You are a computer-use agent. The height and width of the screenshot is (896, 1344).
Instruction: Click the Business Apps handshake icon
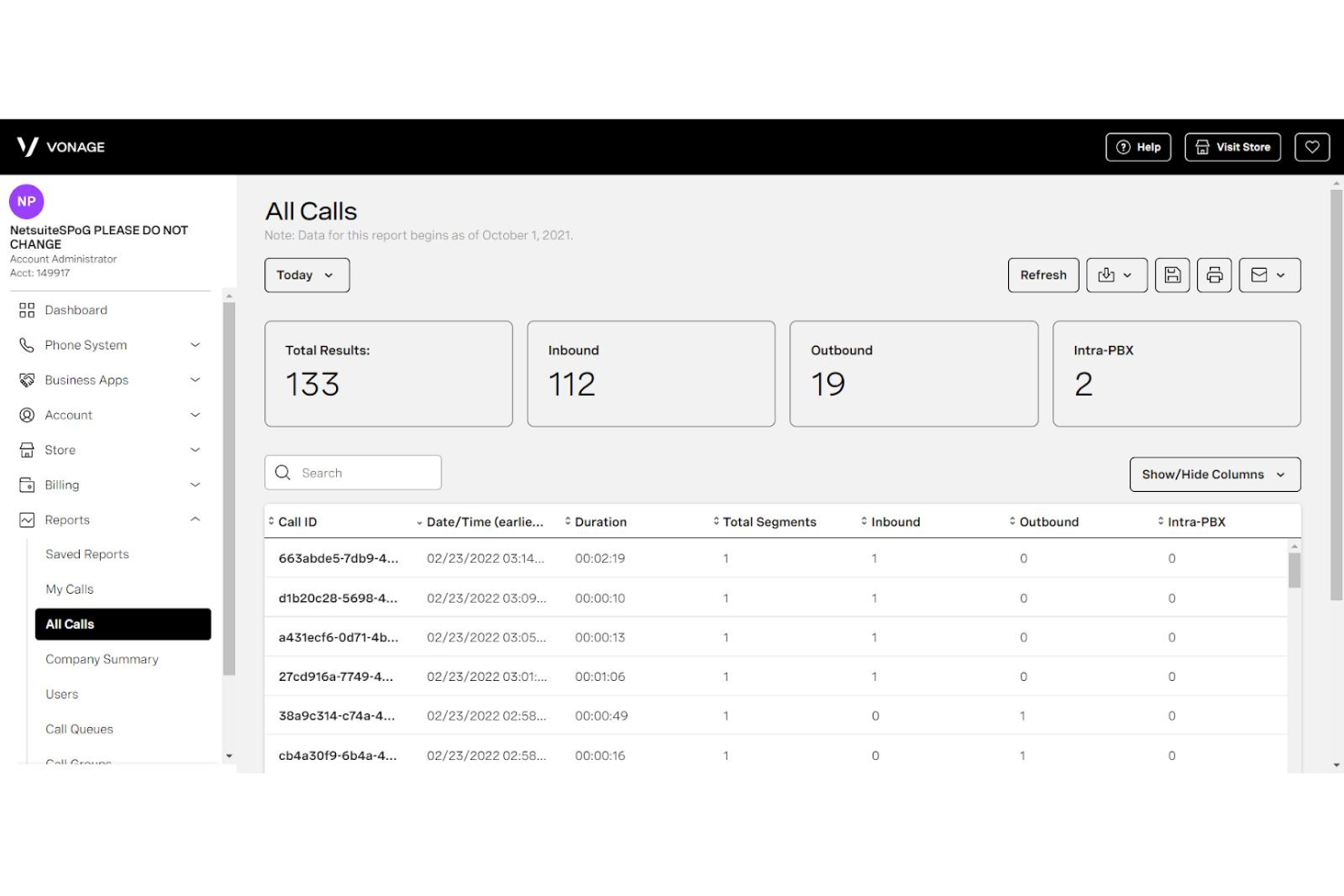point(26,380)
